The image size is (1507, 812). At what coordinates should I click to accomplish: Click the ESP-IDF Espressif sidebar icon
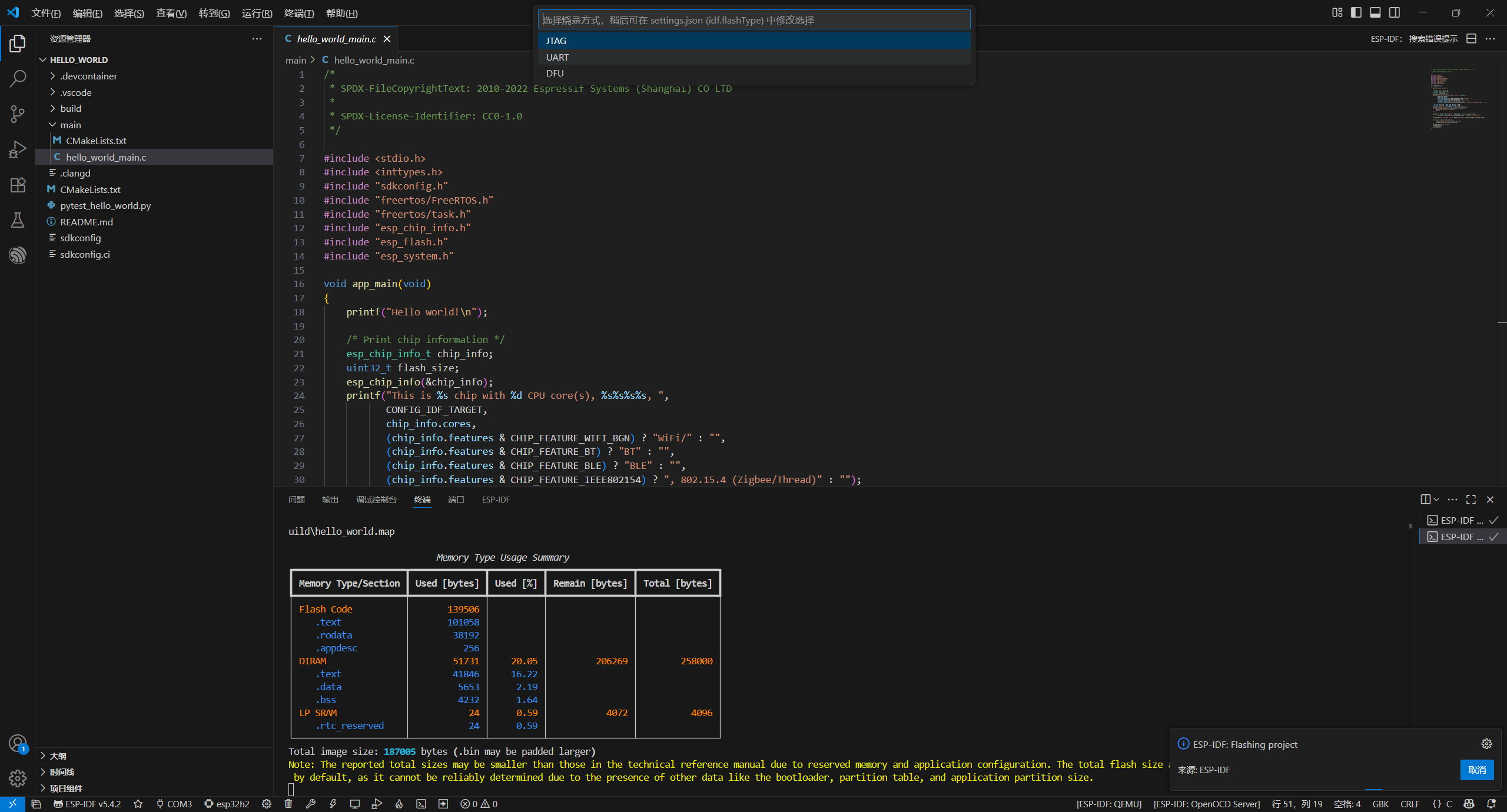(x=18, y=255)
